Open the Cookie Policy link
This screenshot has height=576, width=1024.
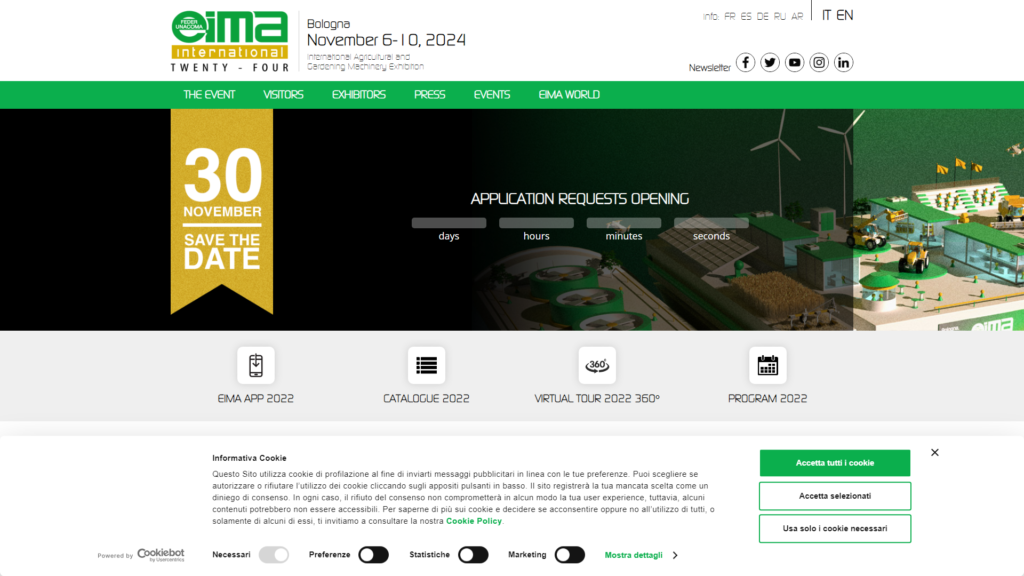473,521
